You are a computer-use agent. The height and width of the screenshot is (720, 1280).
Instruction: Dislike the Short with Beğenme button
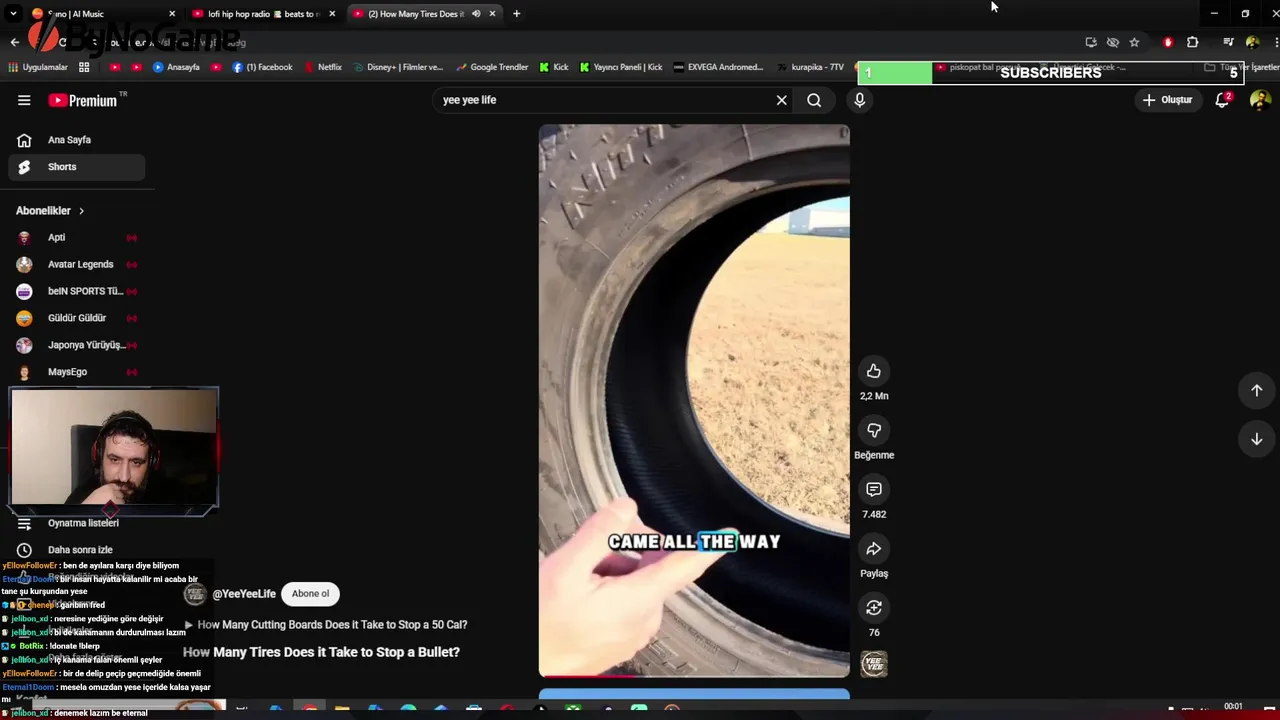click(874, 430)
